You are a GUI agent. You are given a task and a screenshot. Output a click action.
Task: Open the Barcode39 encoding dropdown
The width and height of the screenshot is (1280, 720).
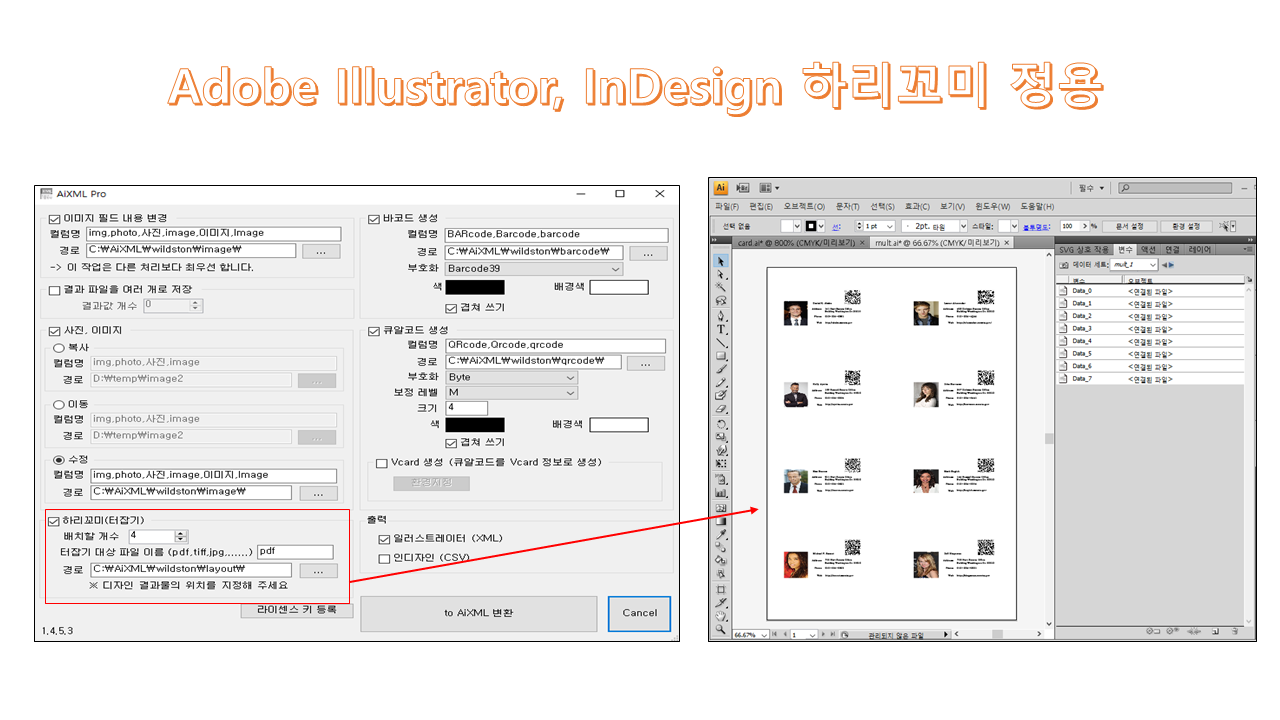(x=534, y=269)
